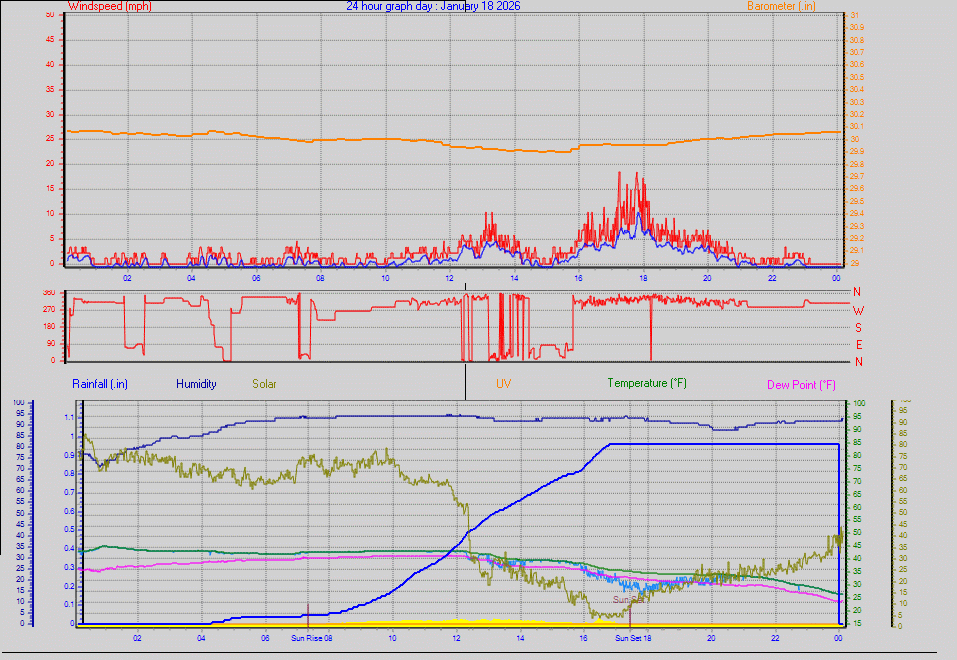Select the Humidity legend label
Viewport: 957px width, 660px height.
coord(196,383)
